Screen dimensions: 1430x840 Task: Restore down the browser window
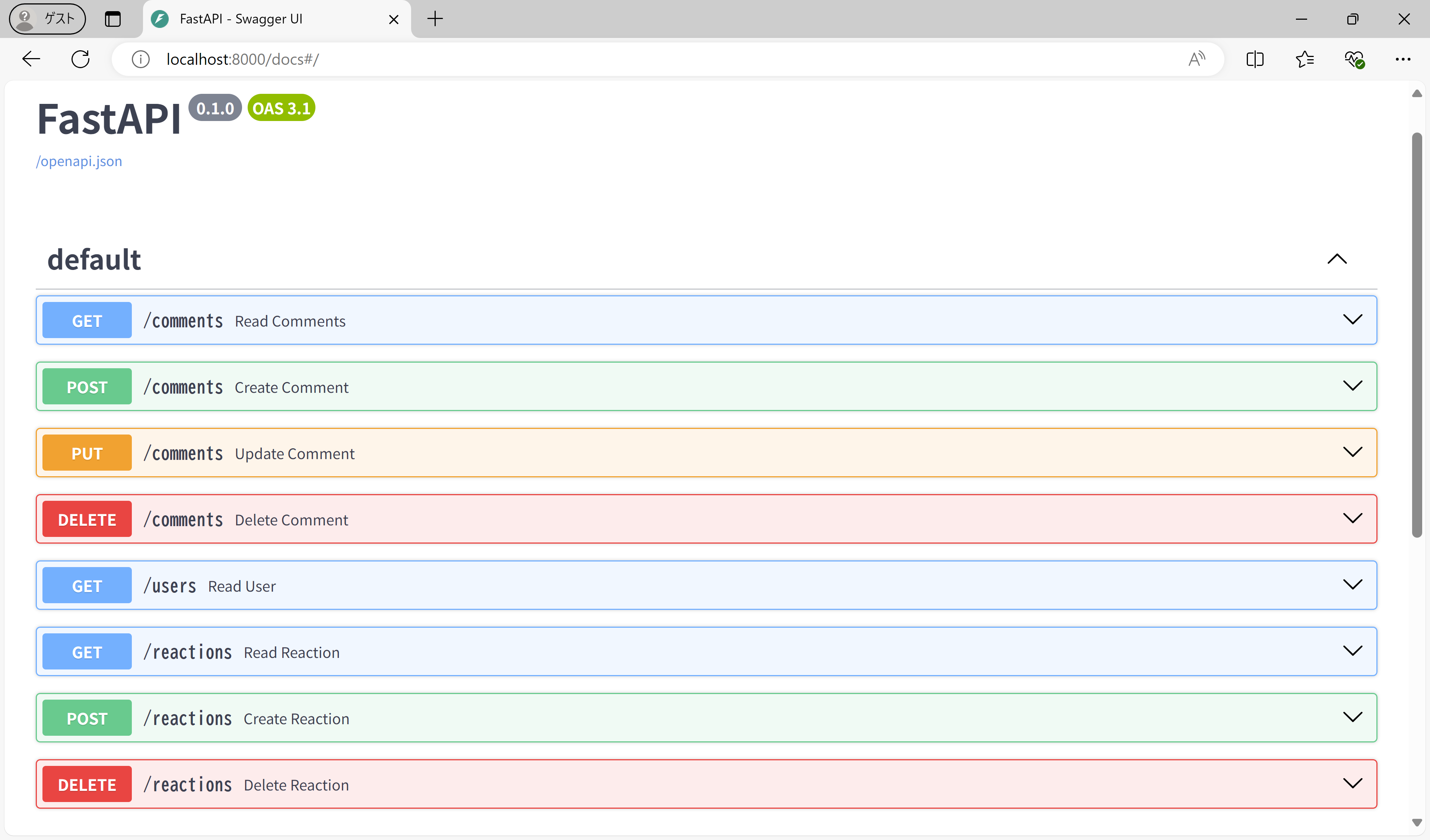1353,19
